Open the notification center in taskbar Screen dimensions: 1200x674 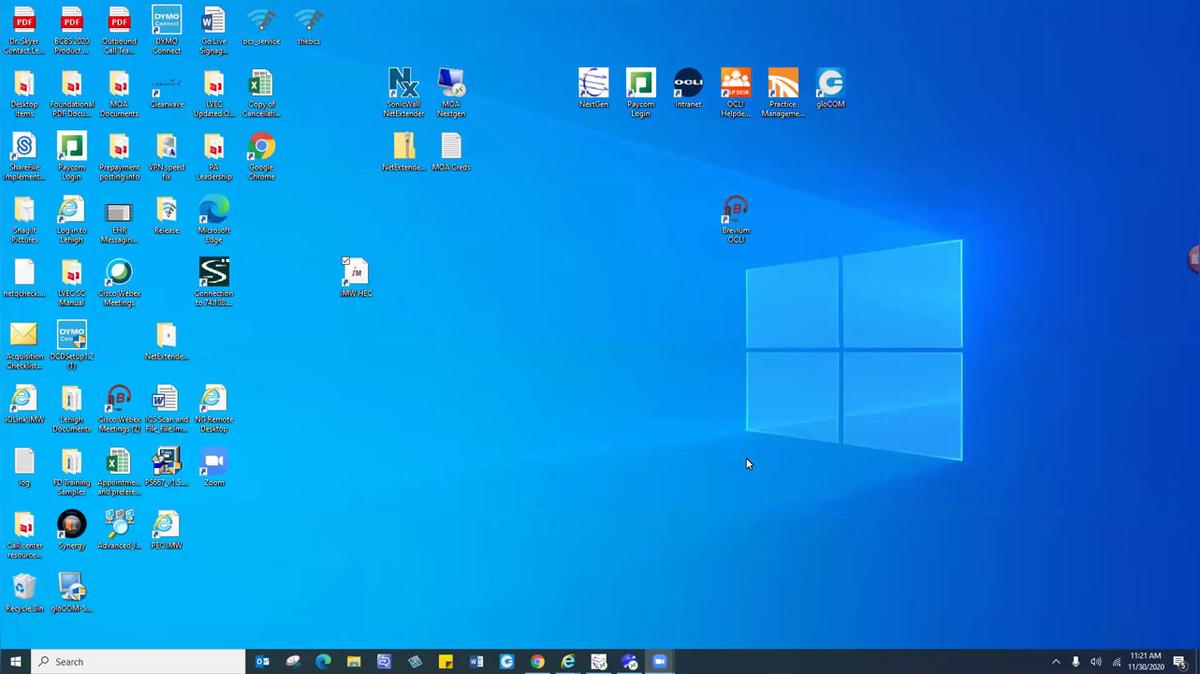pyautogui.click(x=1180, y=662)
